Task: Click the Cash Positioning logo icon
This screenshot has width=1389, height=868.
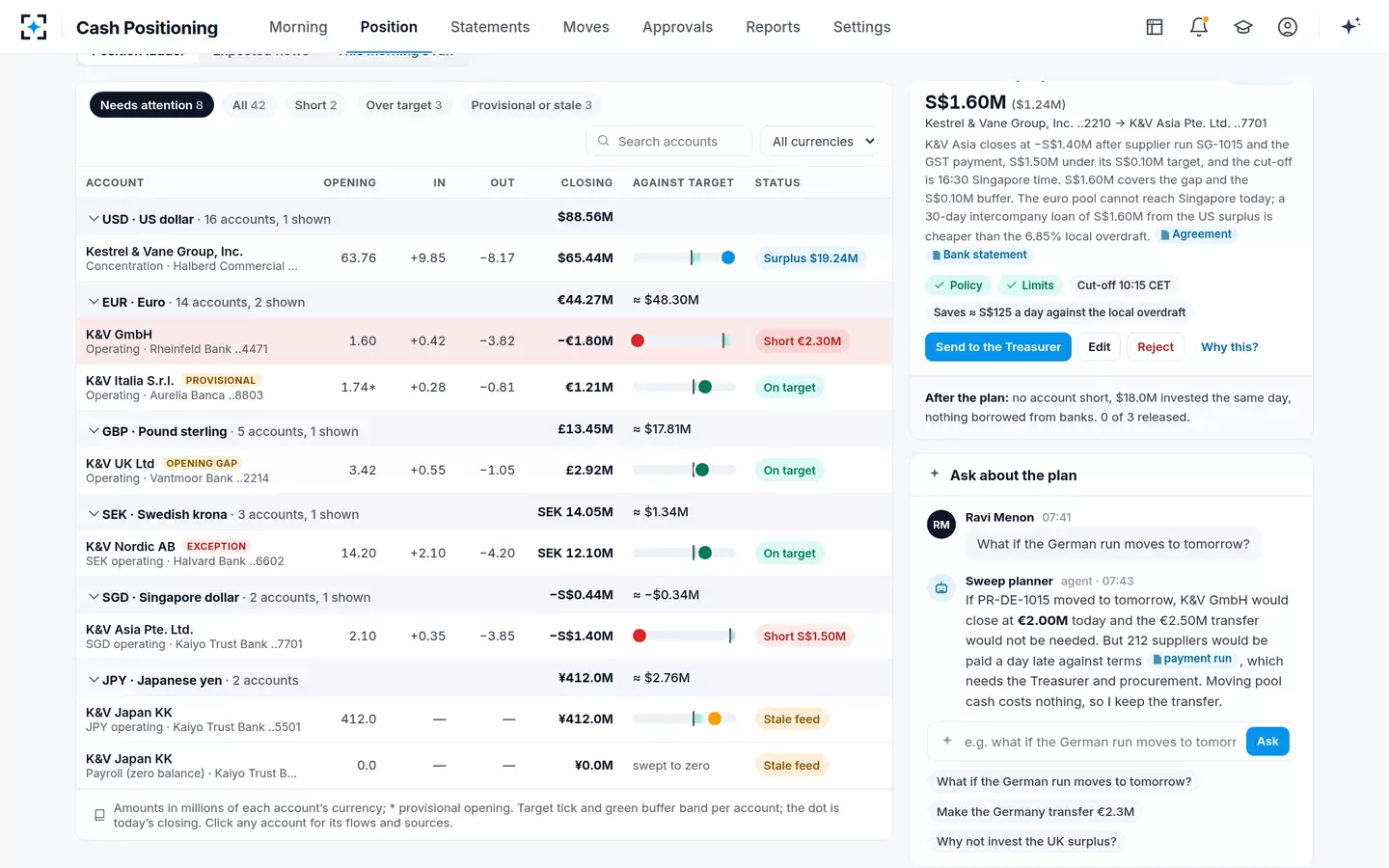Action: 34,27
